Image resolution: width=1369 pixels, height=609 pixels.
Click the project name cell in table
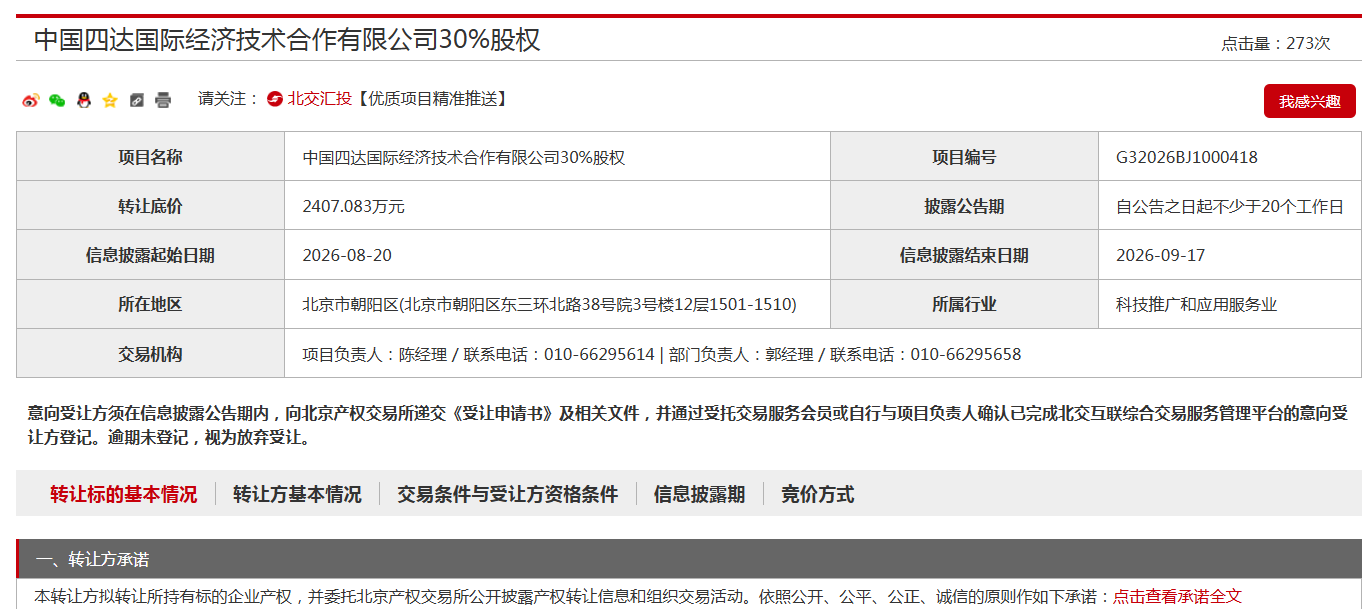(x=557, y=157)
